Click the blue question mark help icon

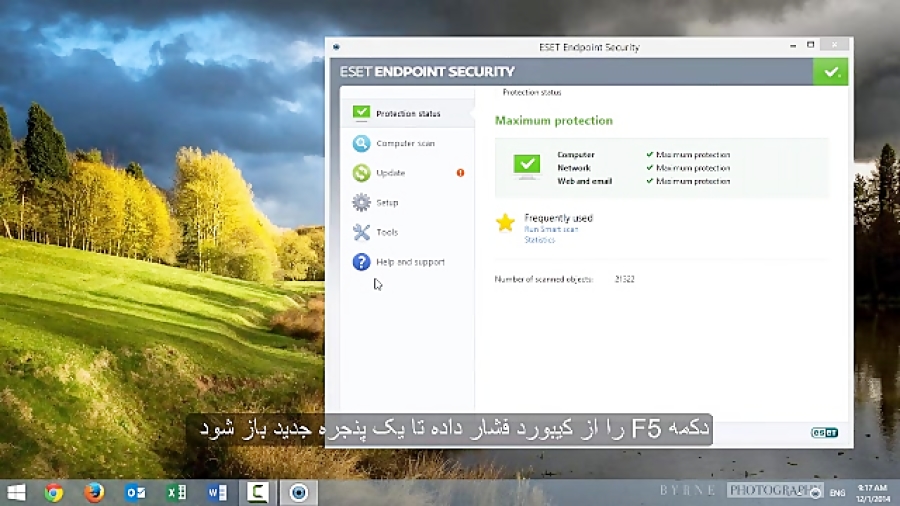[361, 262]
